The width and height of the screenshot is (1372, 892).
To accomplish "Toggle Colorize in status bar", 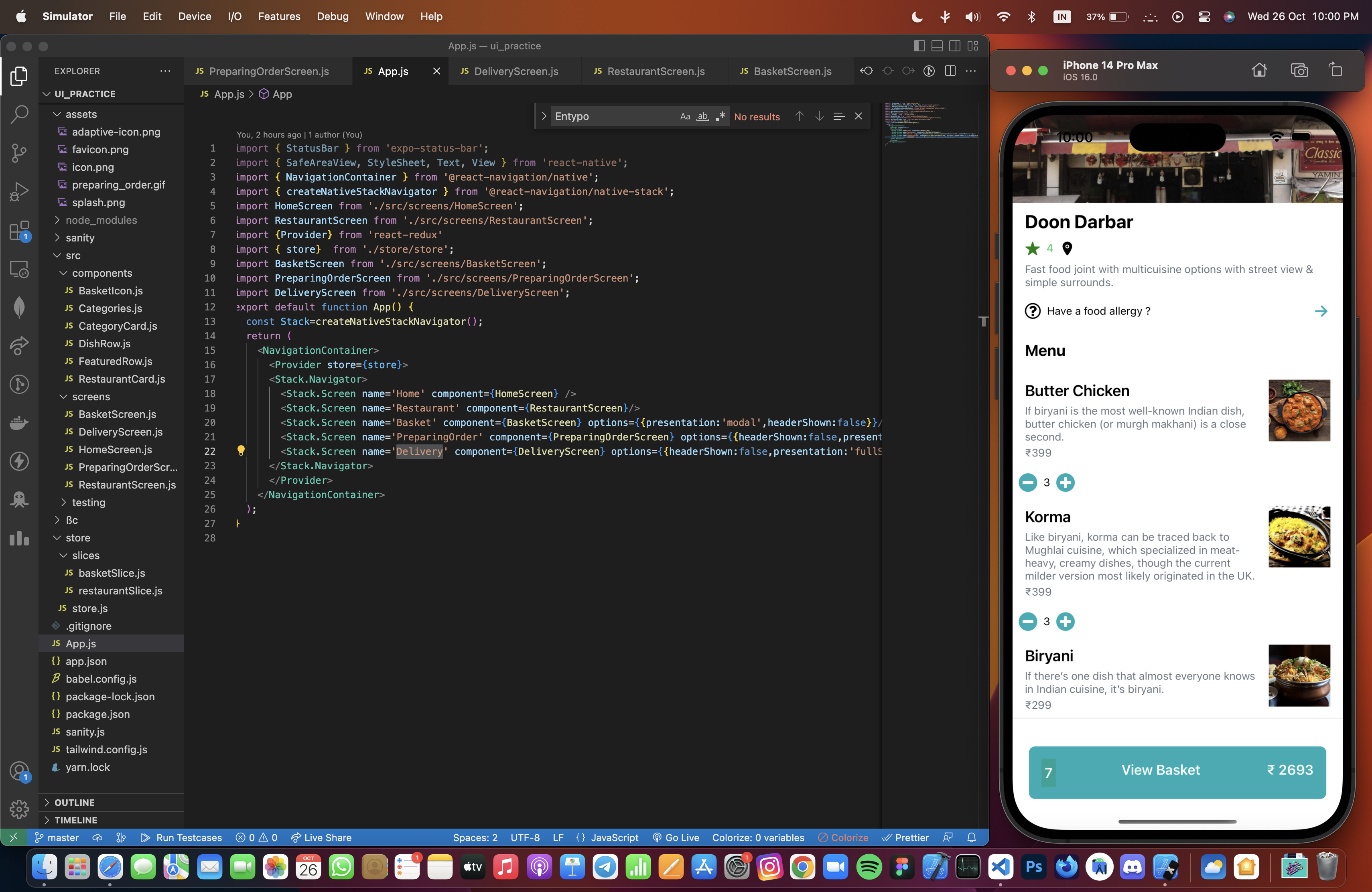I will [x=843, y=837].
